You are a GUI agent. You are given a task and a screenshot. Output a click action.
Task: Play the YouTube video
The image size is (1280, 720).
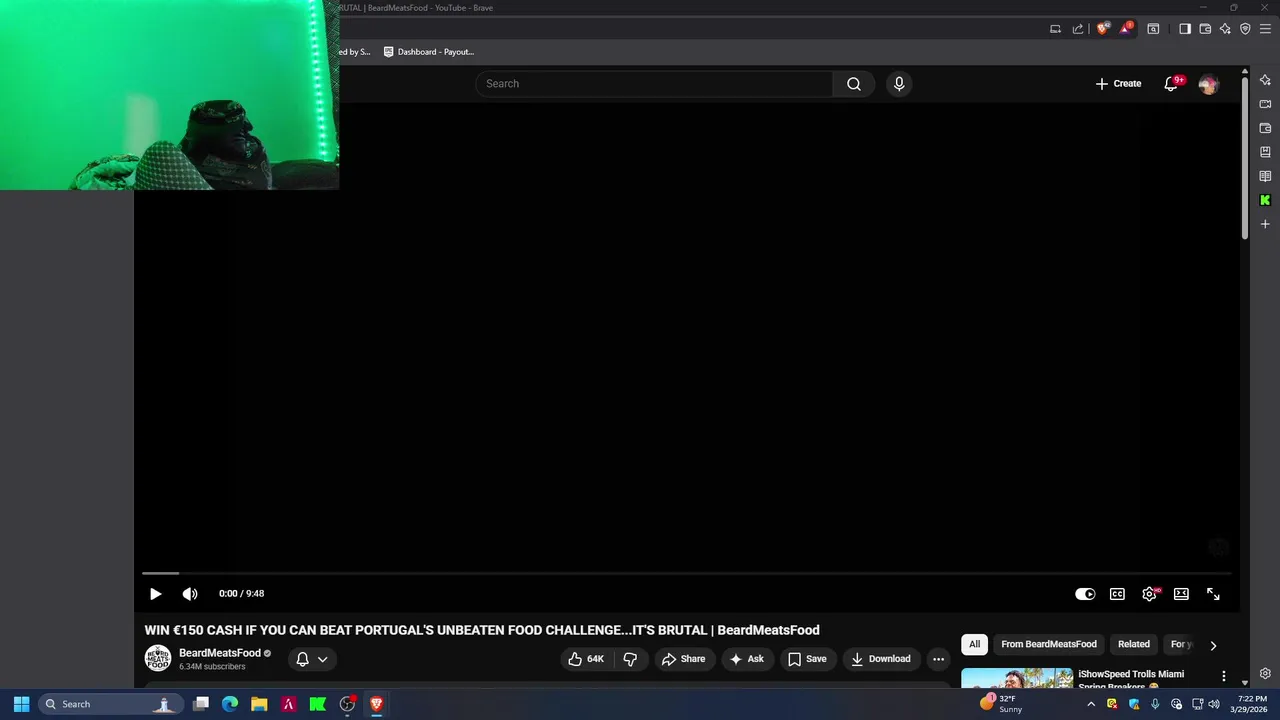(156, 594)
